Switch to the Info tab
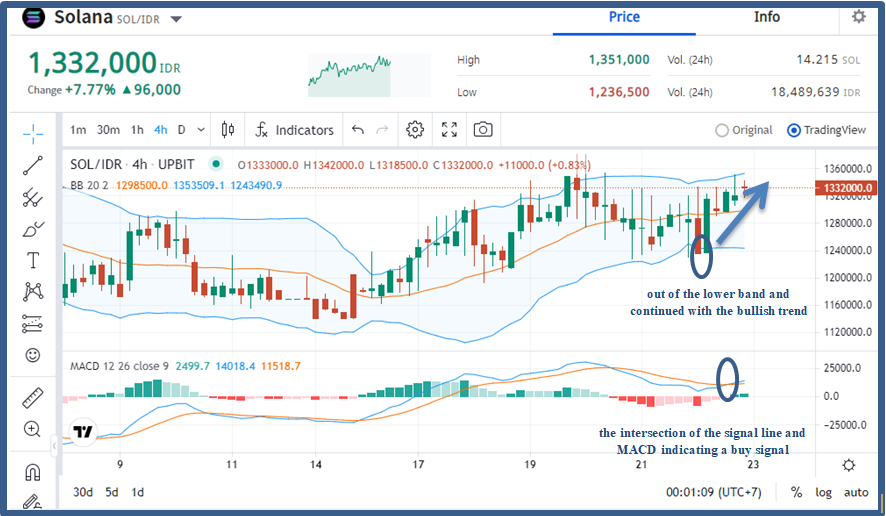The height and width of the screenshot is (516, 886). click(x=767, y=17)
